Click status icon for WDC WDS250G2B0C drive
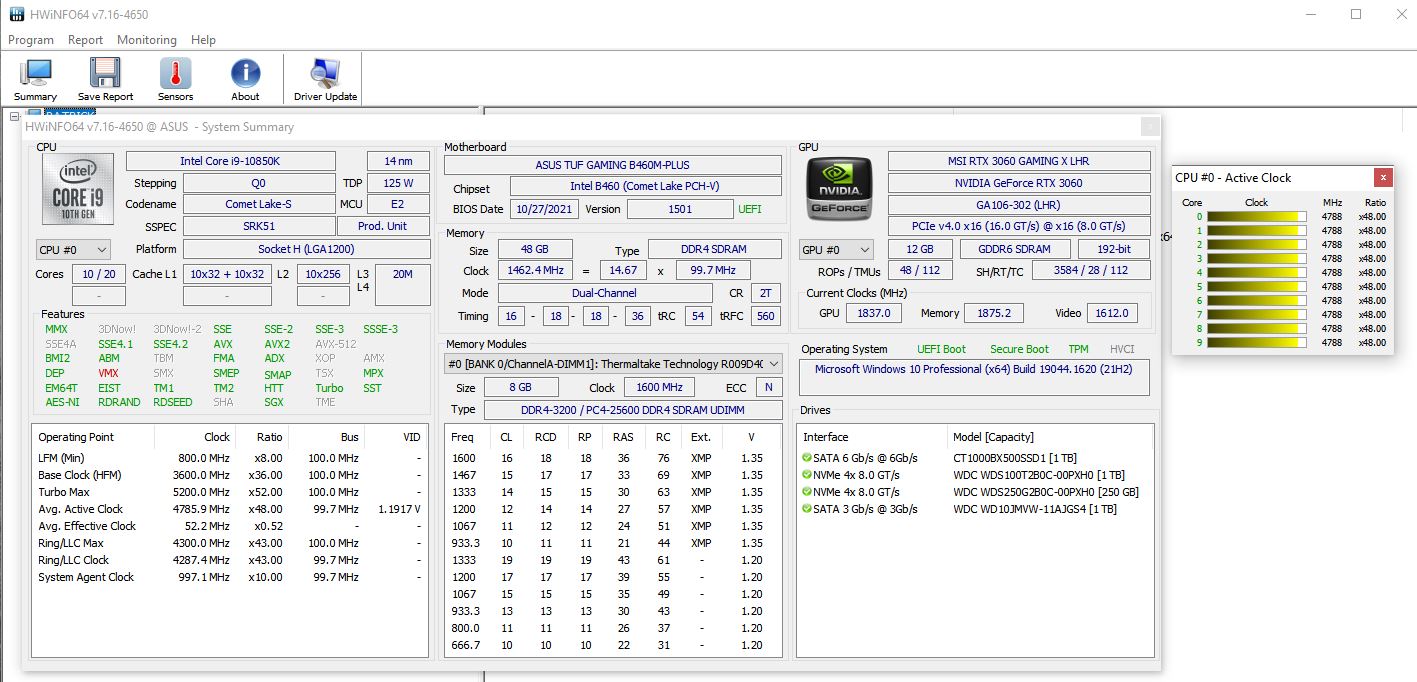 (806, 492)
